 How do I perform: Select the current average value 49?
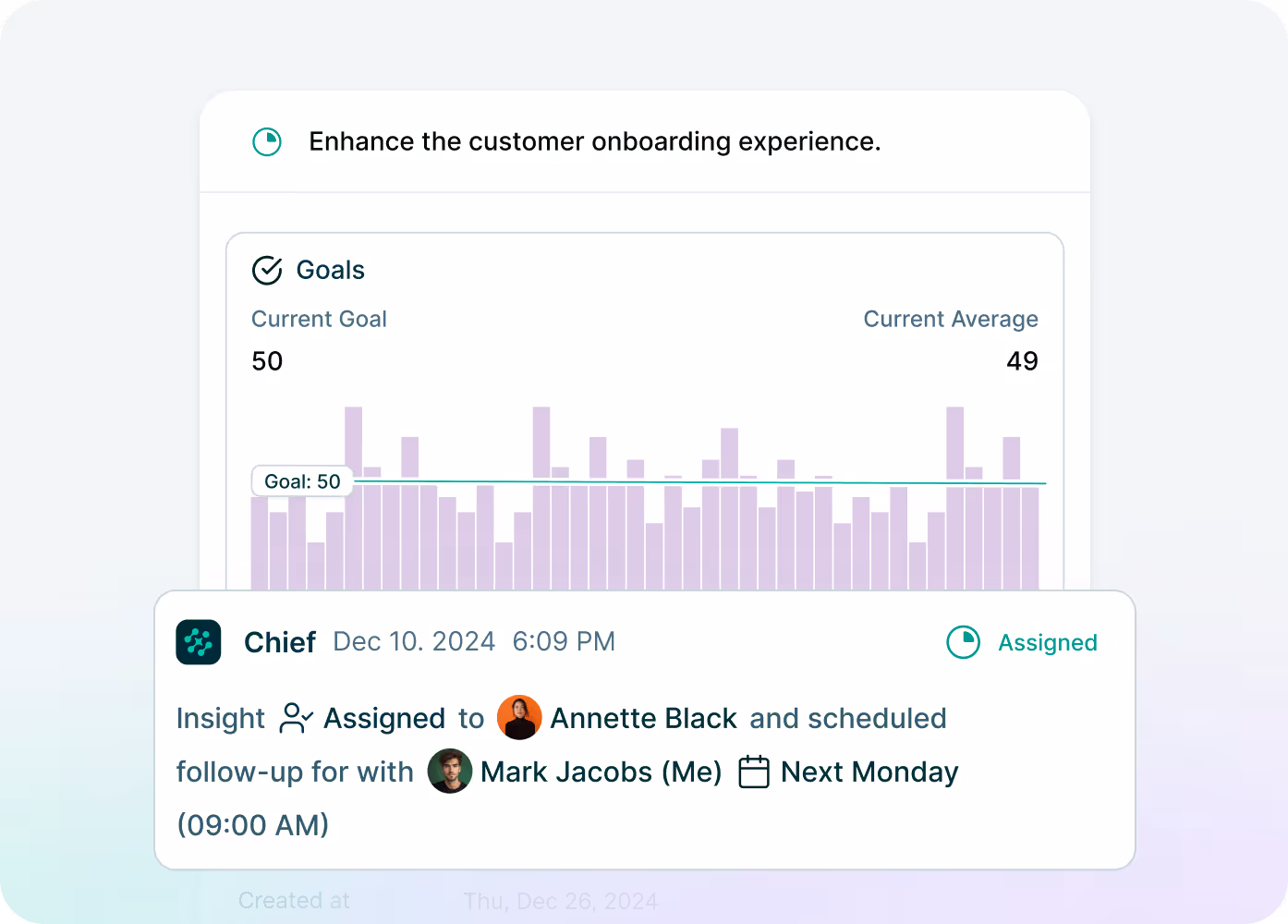[1022, 361]
